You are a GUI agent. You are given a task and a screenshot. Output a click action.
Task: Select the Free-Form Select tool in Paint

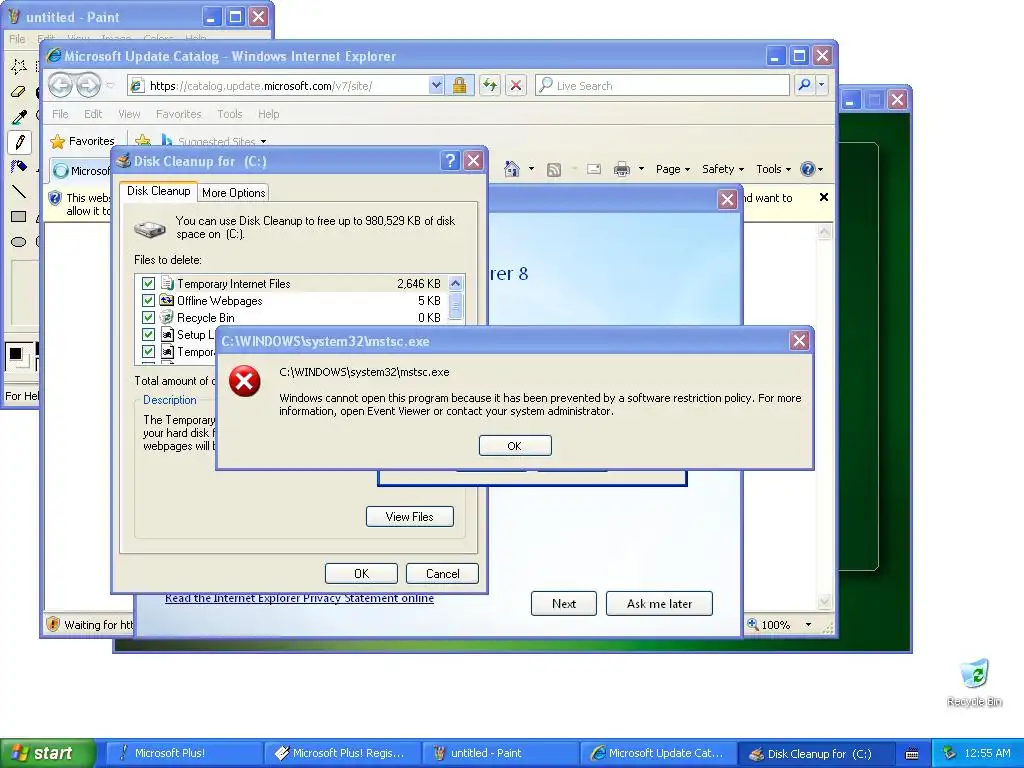(19, 66)
